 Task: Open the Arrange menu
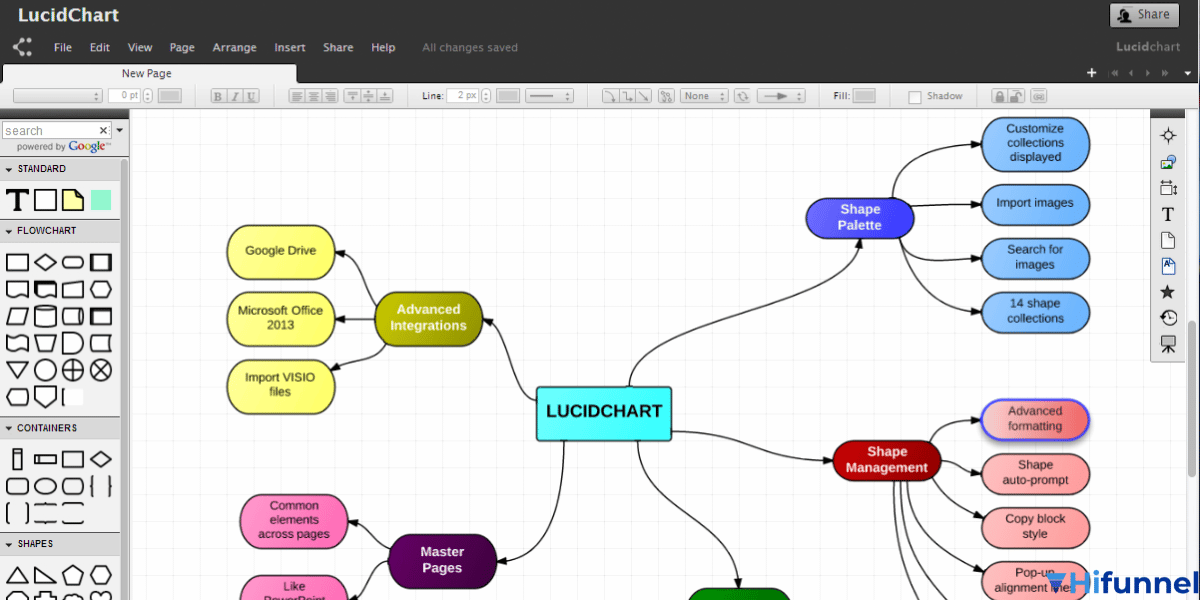click(235, 47)
